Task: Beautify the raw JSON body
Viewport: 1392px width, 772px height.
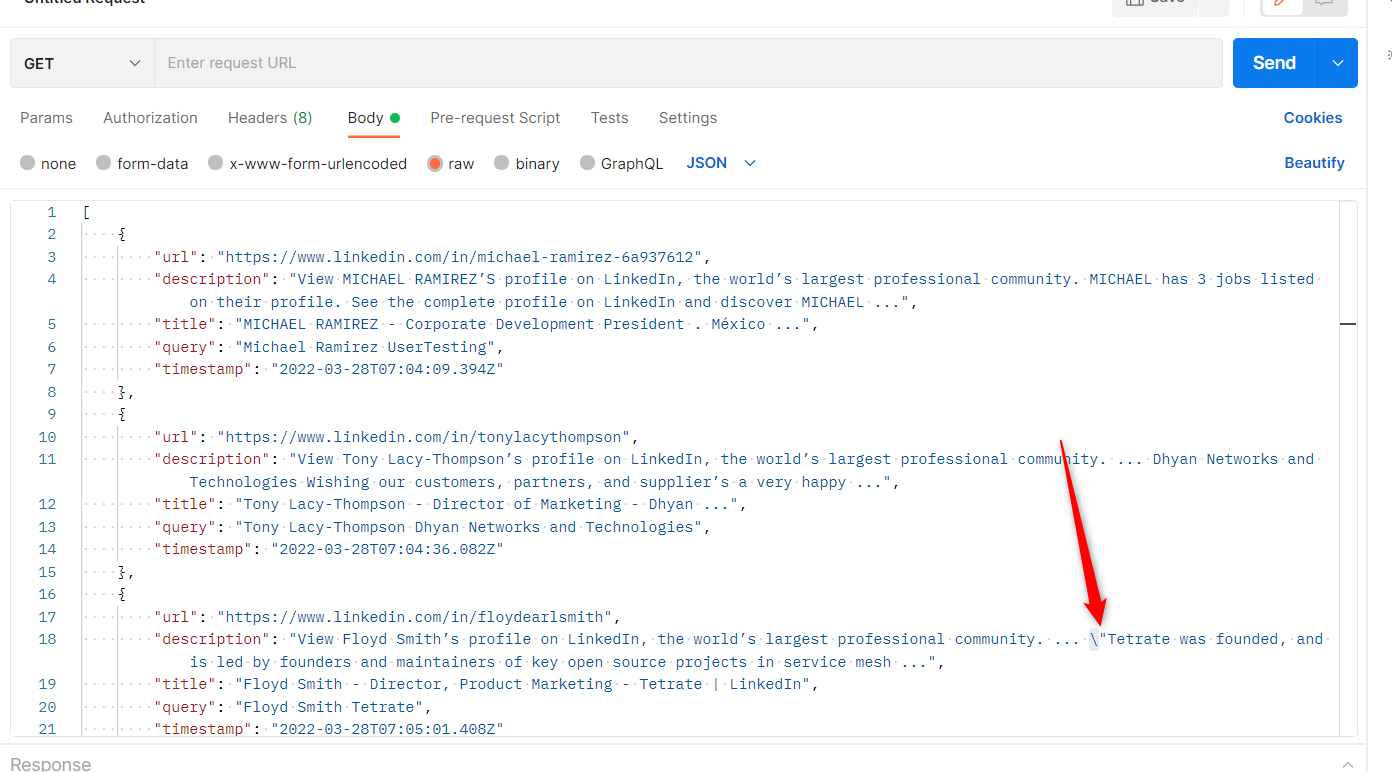Action: (x=1314, y=163)
